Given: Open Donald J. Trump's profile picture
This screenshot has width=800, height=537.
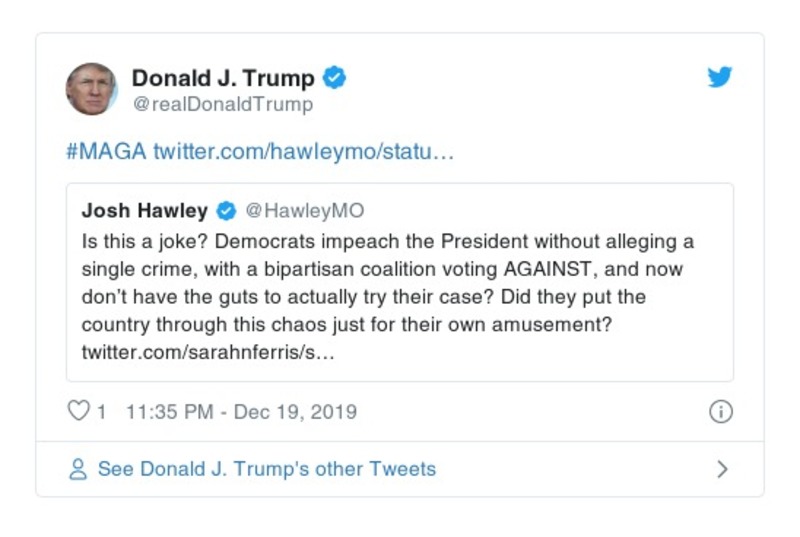Looking at the screenshot, I should coord(92,89).
